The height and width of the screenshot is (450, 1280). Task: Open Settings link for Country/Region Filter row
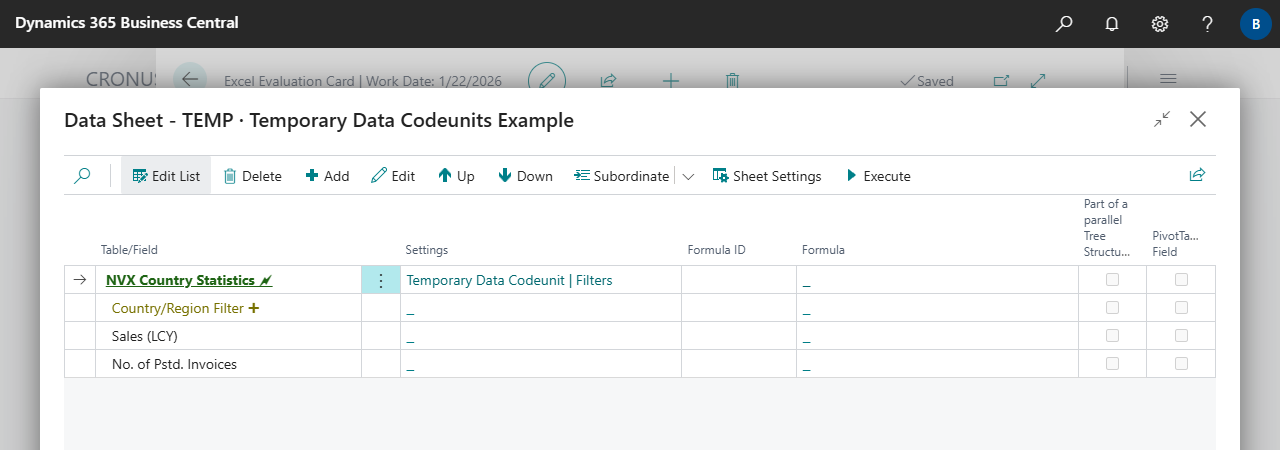(410, 310)
